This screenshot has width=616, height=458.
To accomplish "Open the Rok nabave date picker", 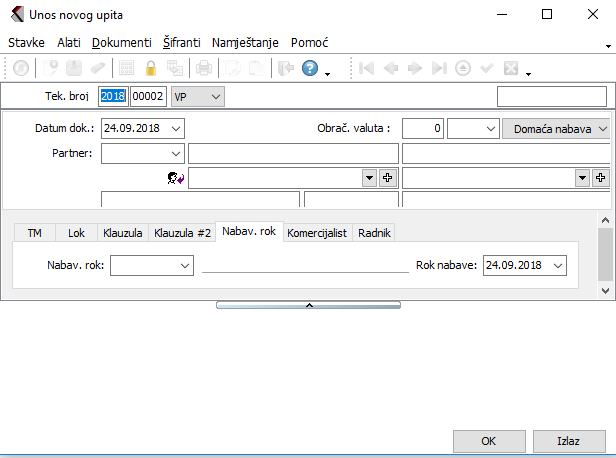I will (x=557, y=266).
